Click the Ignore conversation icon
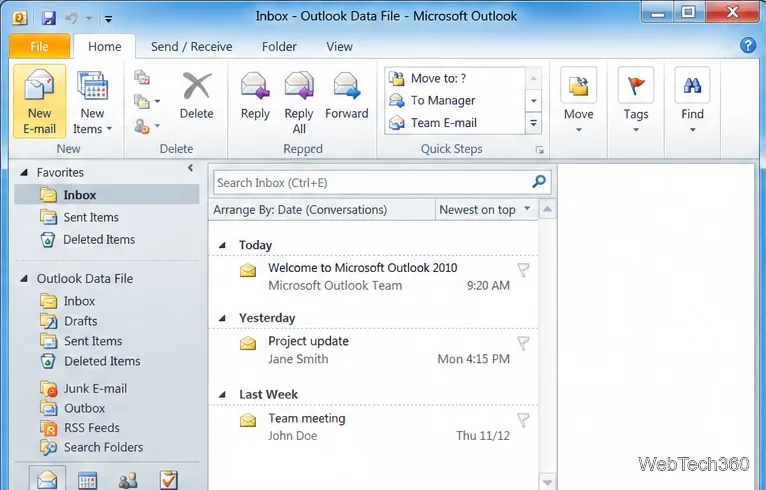Image resolution: width=766 pixels, height=490 pixels. coord(142,77)
